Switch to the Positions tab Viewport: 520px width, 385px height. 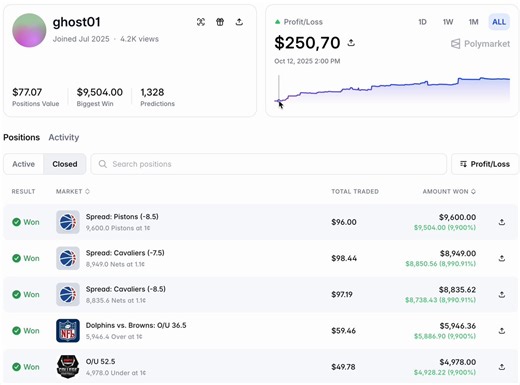22,137
